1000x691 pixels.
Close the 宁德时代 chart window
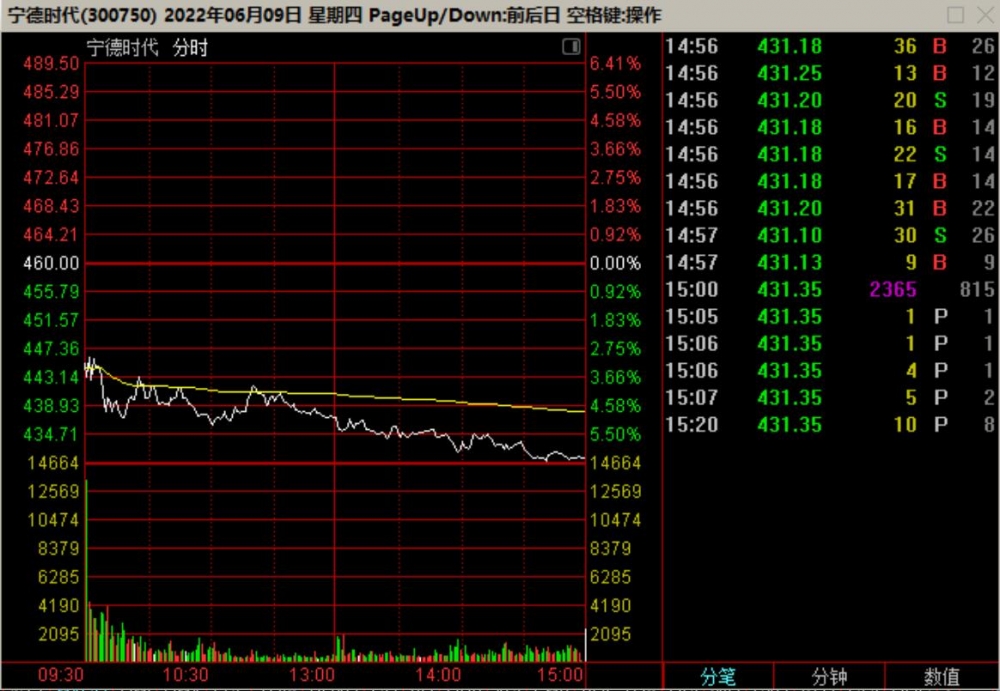(x=985, y=15)
